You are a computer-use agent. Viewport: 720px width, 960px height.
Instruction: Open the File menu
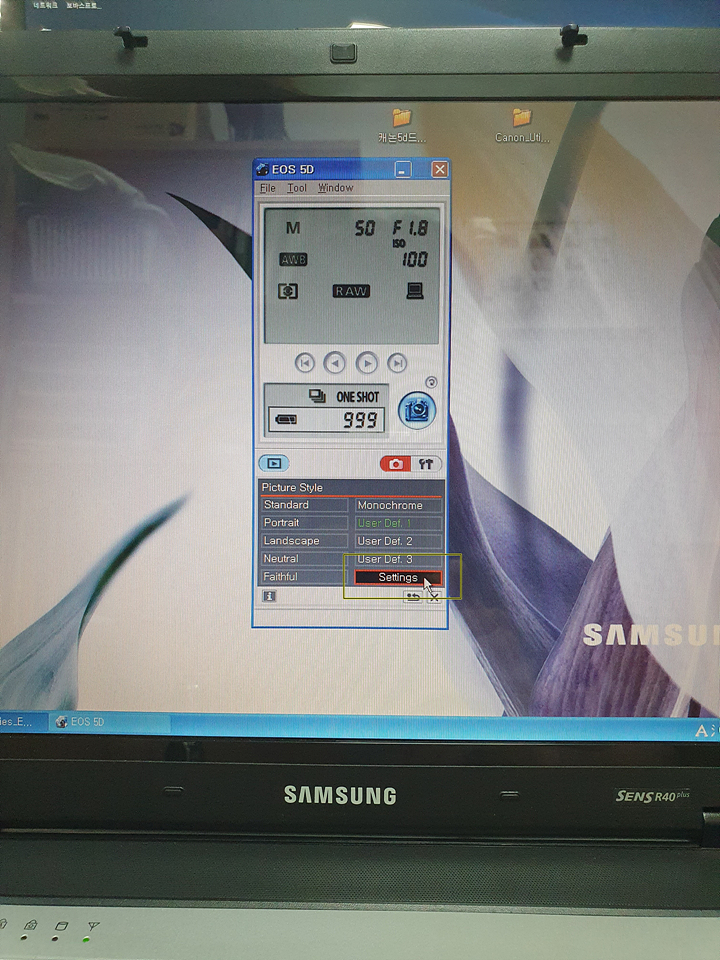pyautogui.click(x=268, y=188)
